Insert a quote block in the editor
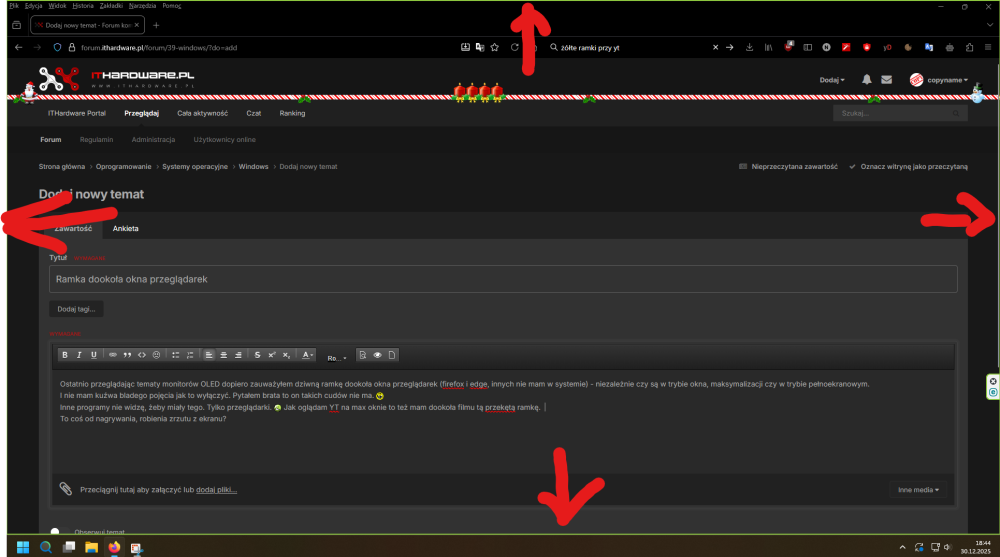 127,355
